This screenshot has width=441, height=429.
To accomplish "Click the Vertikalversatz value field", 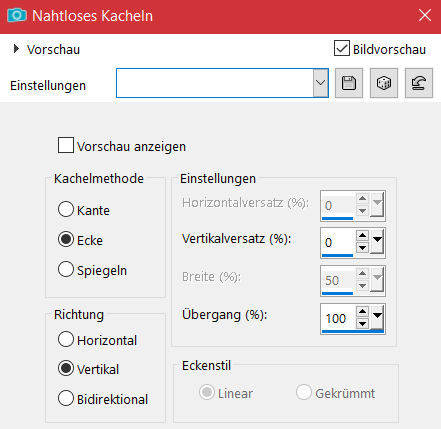I will coord(338,242).
